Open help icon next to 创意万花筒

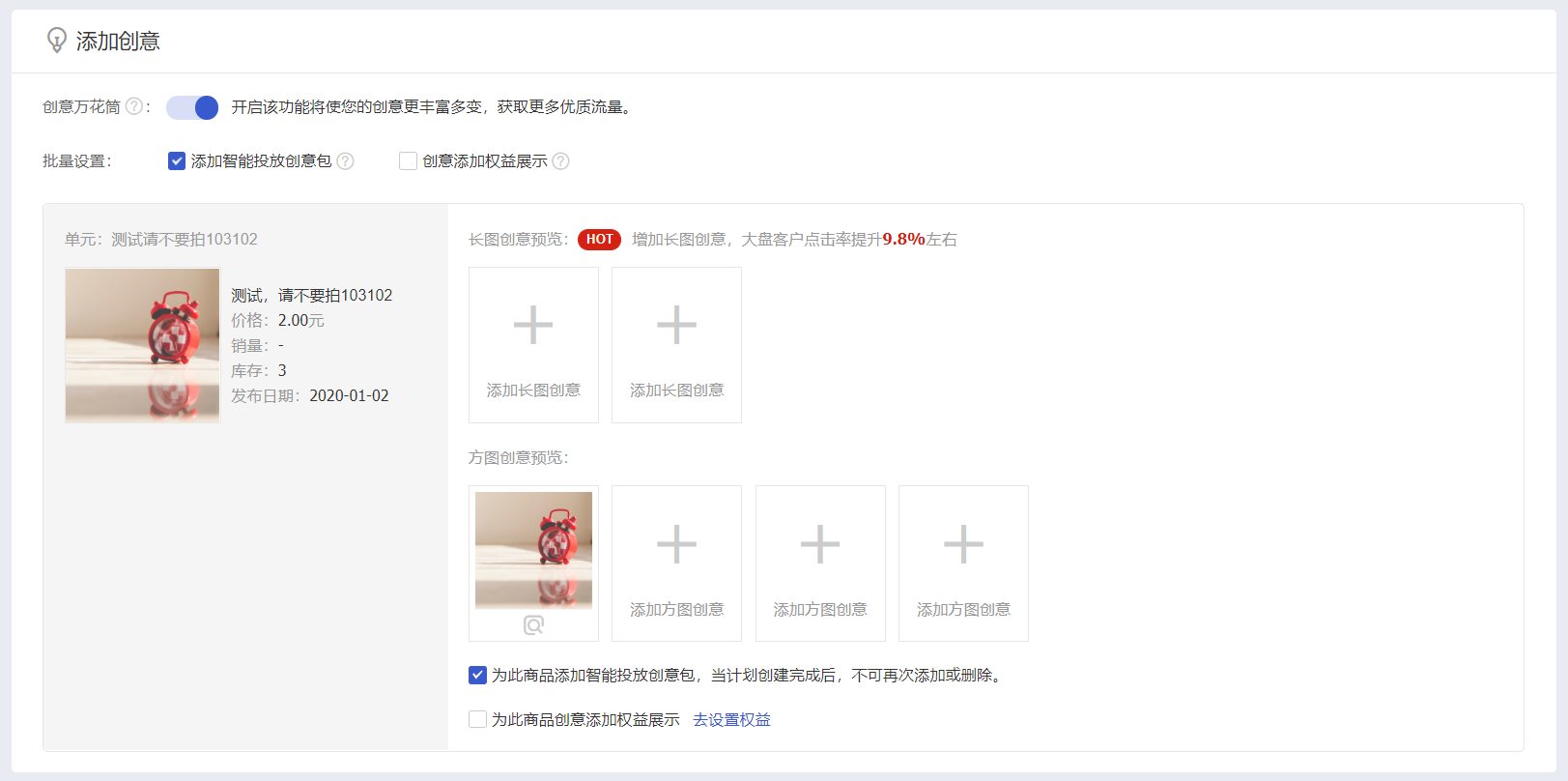point(134,106)
